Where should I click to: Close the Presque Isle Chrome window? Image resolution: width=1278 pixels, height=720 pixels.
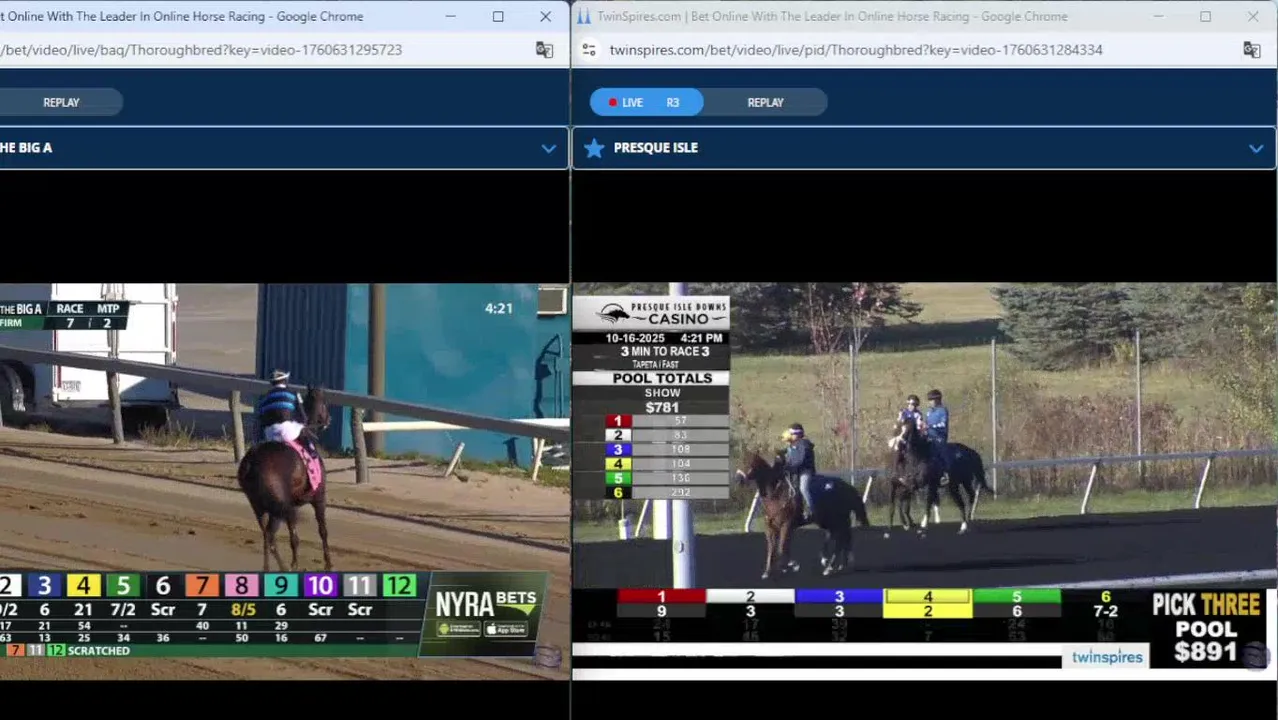(x=1253, y=17)
